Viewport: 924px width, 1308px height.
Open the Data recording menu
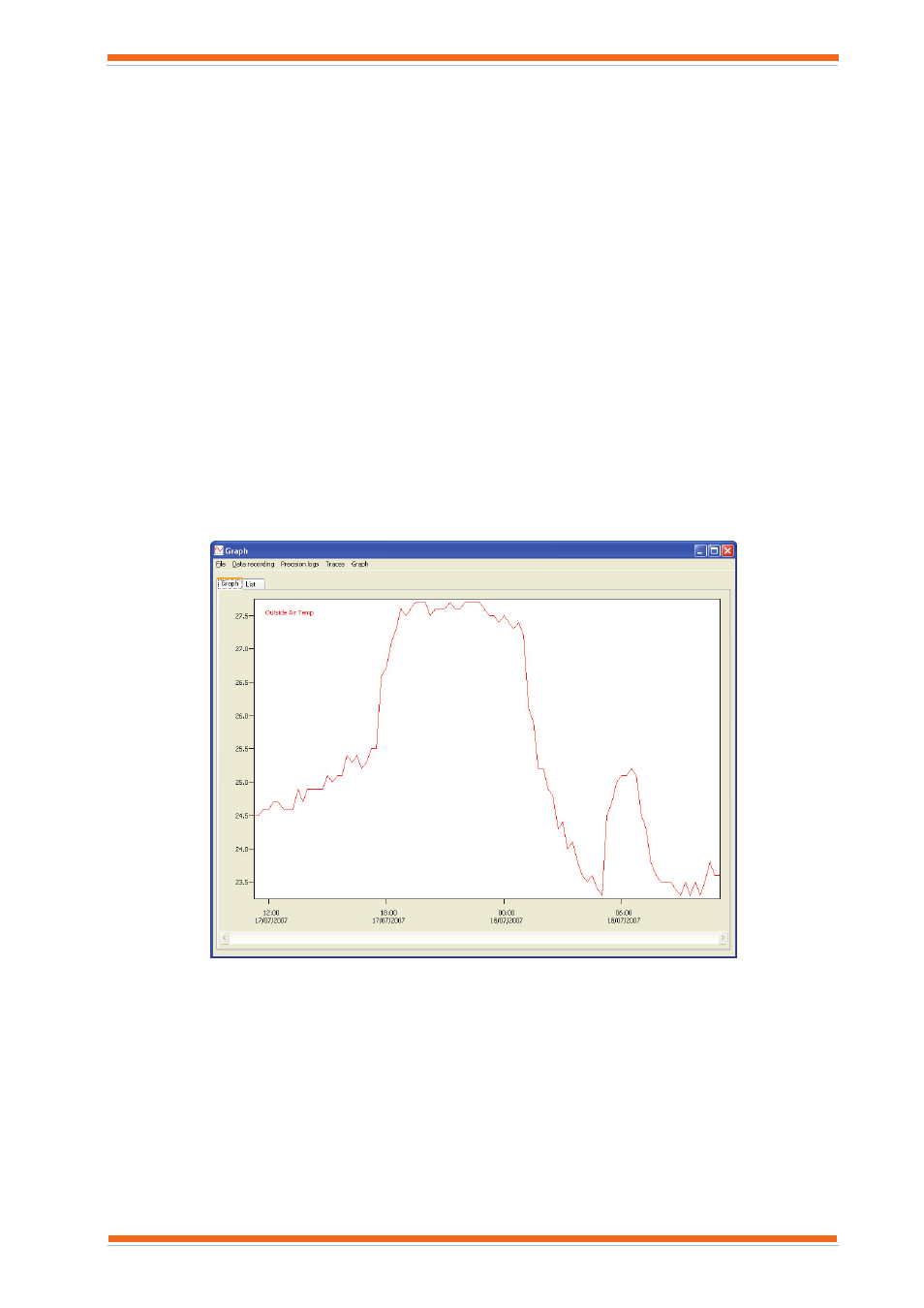[x=253, y=564]
